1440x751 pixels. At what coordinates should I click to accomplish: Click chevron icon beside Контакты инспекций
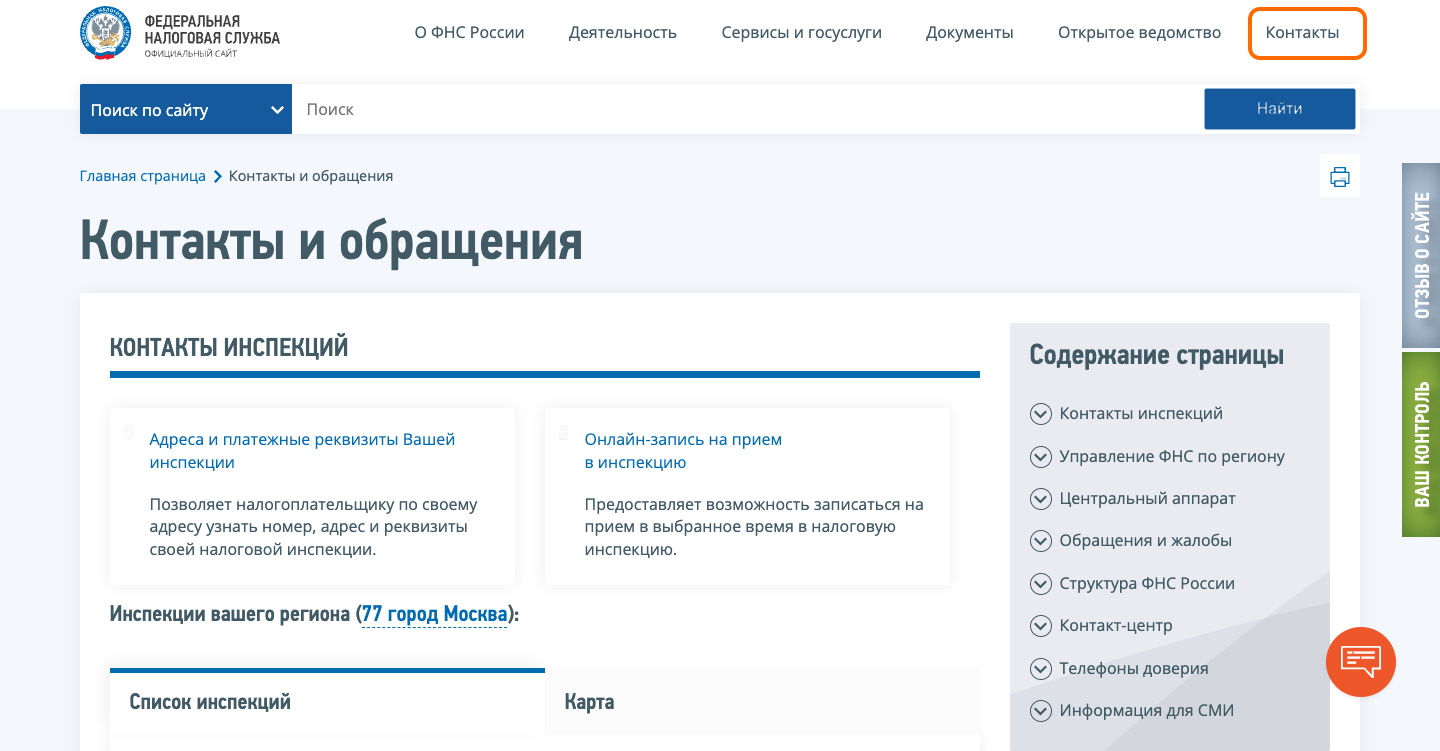click(1041, 414)
